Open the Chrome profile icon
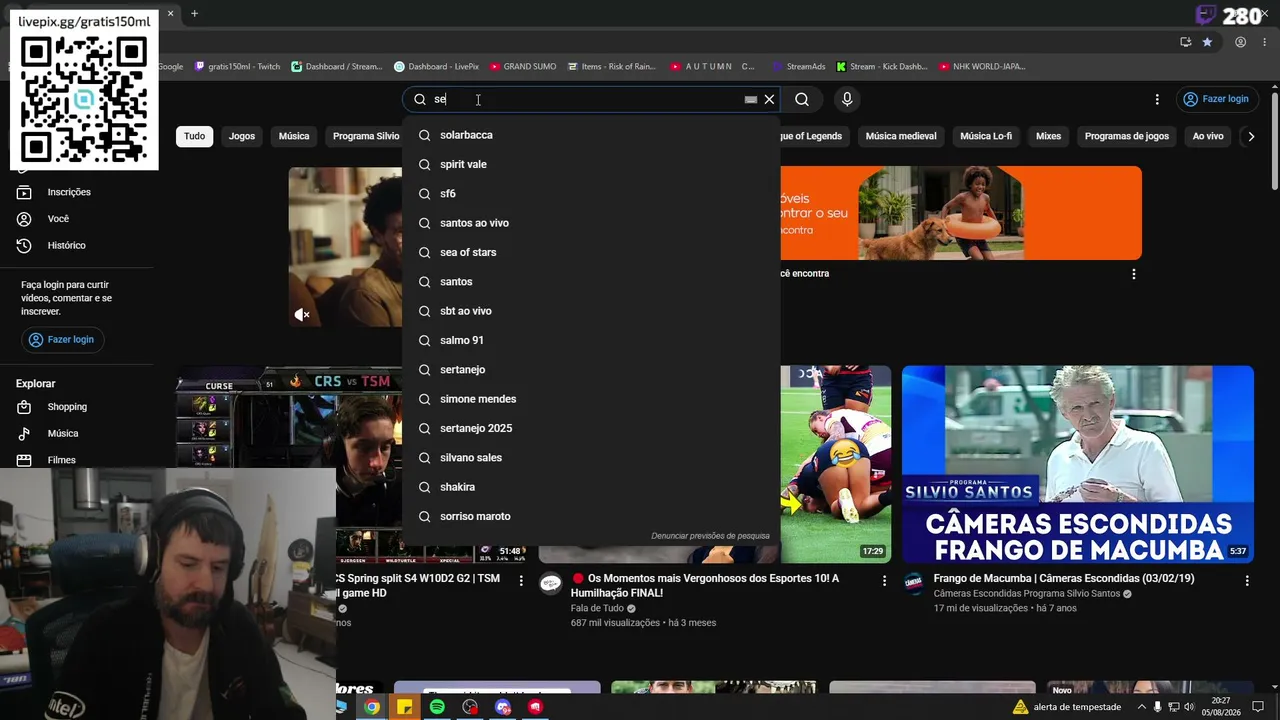The height and width of the screenshot is (720, 1280). click(x=1240, y=42)
